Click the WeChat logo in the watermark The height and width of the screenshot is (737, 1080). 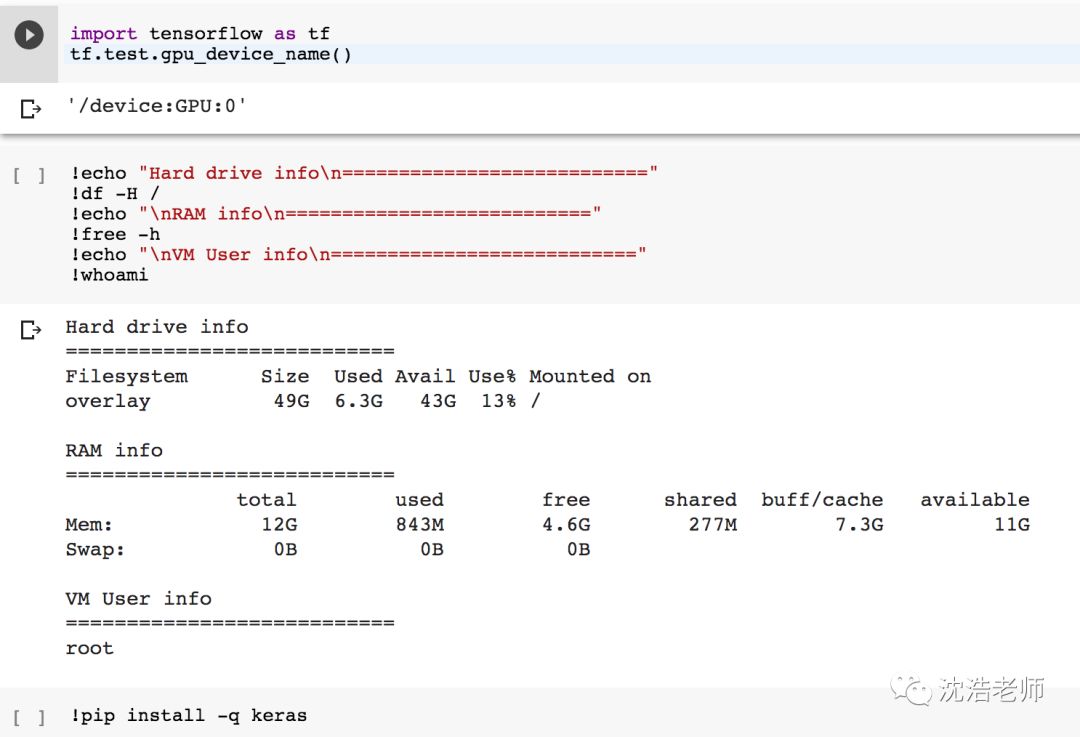pyautogui.click(x=909, y=689)
